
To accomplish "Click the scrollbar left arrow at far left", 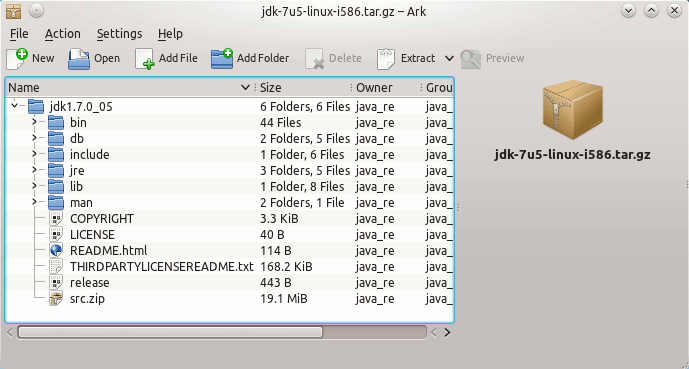I will point(10,333).
